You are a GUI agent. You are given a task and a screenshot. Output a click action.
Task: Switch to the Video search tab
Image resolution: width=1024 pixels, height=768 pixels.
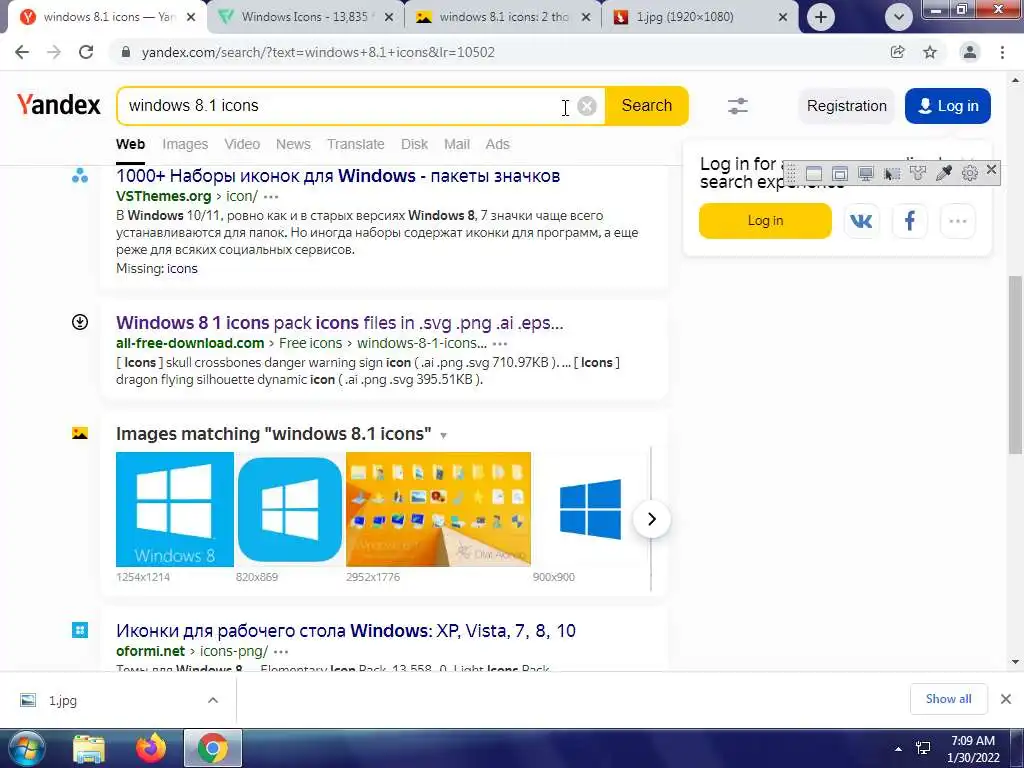click(242, 144)
